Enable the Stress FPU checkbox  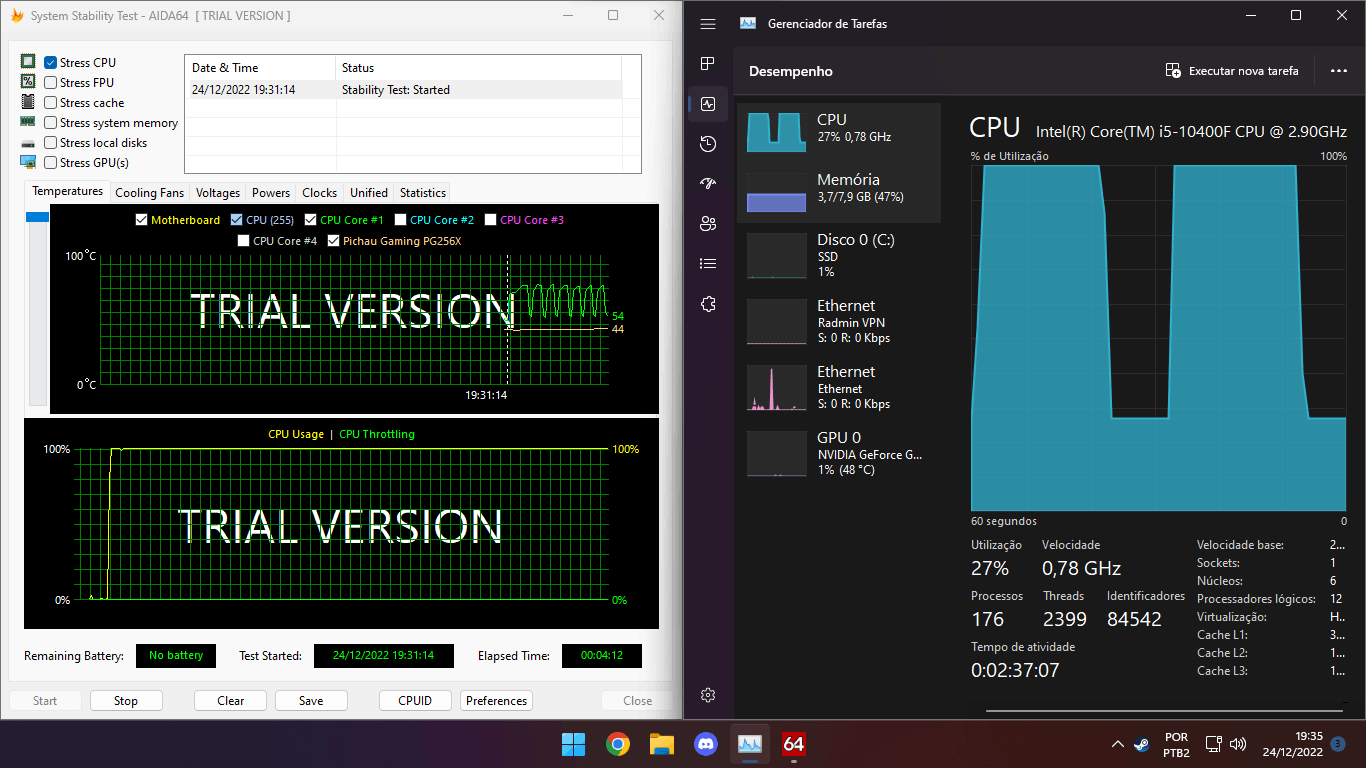(x=50, y=83)
